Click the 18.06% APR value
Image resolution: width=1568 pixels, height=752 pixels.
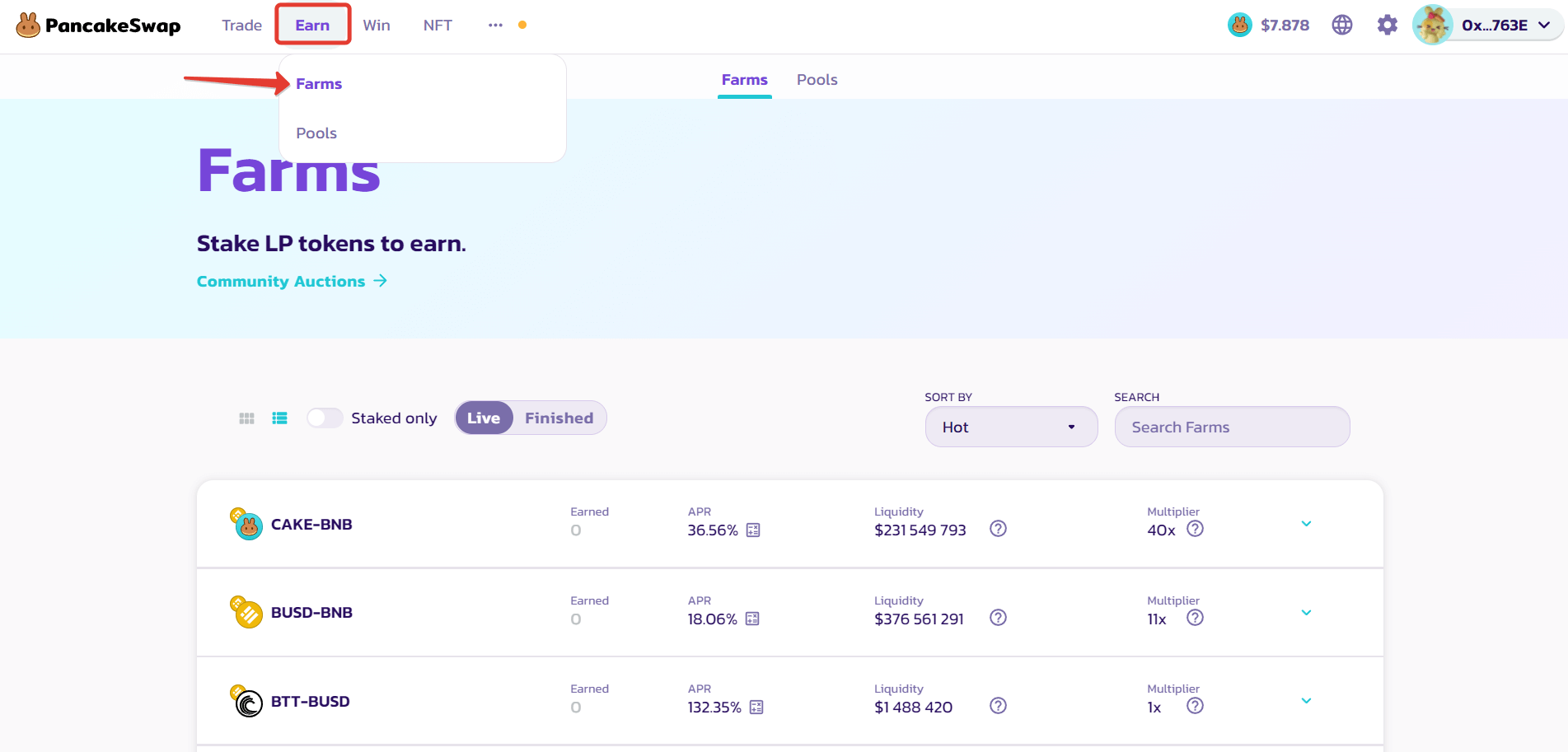[x=713, y=619]
